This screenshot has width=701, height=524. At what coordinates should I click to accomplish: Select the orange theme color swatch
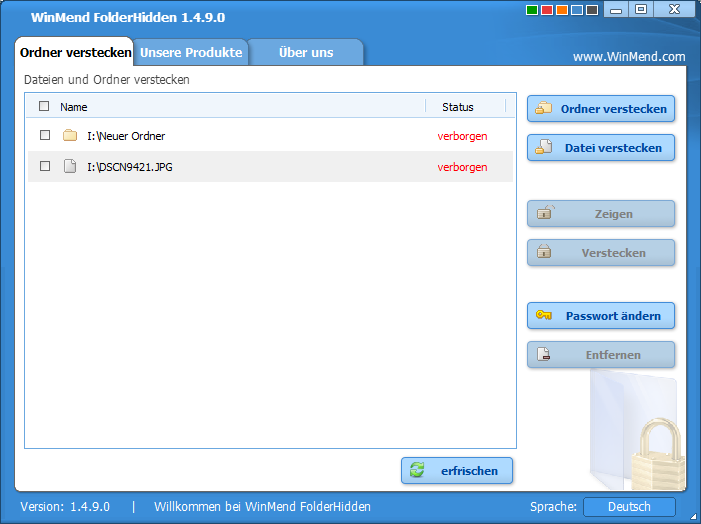coord(562,10)
